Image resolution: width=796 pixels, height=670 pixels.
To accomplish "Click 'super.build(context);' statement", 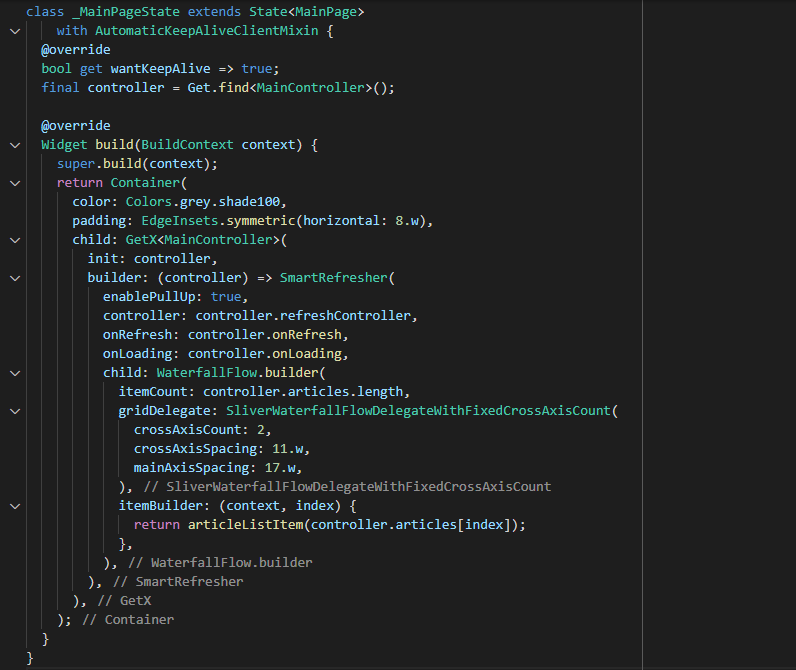I will click(137, 163).
